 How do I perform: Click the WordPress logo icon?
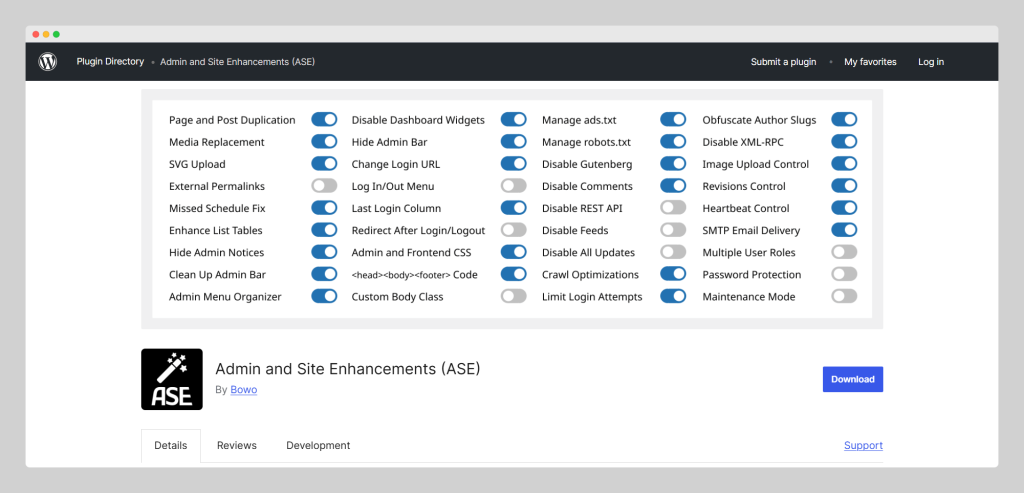coord(48,61)
